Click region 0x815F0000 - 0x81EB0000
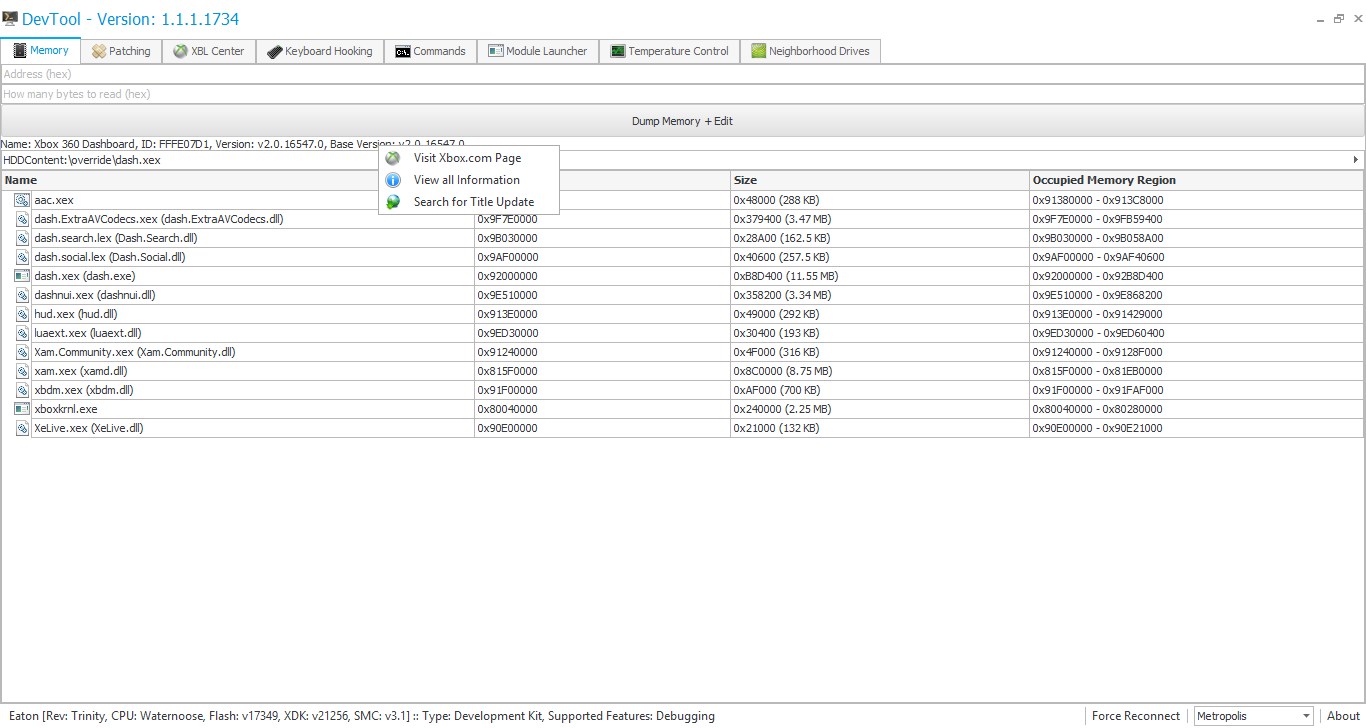The height and width of the screenshot is (728, 1366). pyautogui.click(x=1196, y=371)
